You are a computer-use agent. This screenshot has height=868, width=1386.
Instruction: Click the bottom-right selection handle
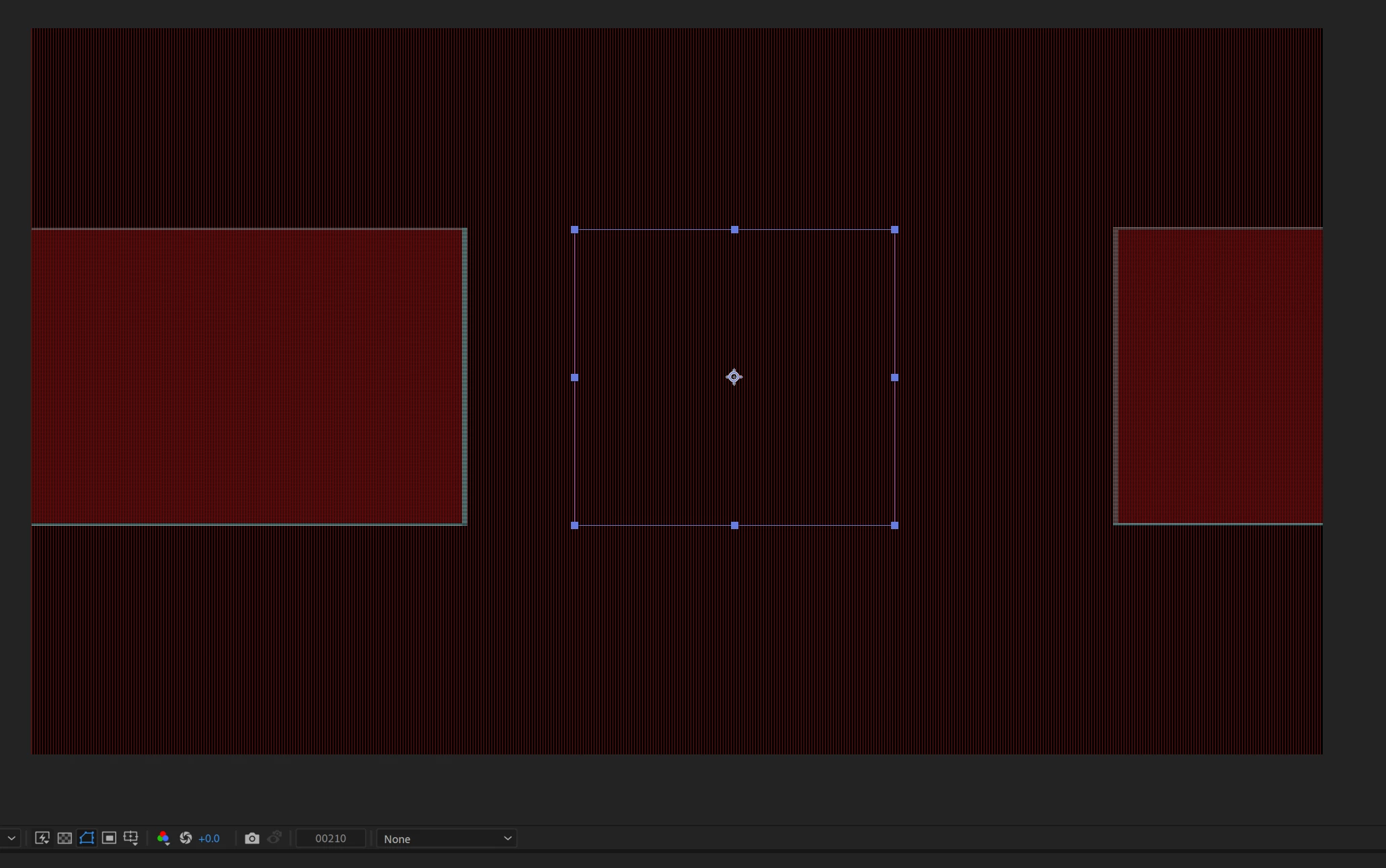(x=894, y=525)
